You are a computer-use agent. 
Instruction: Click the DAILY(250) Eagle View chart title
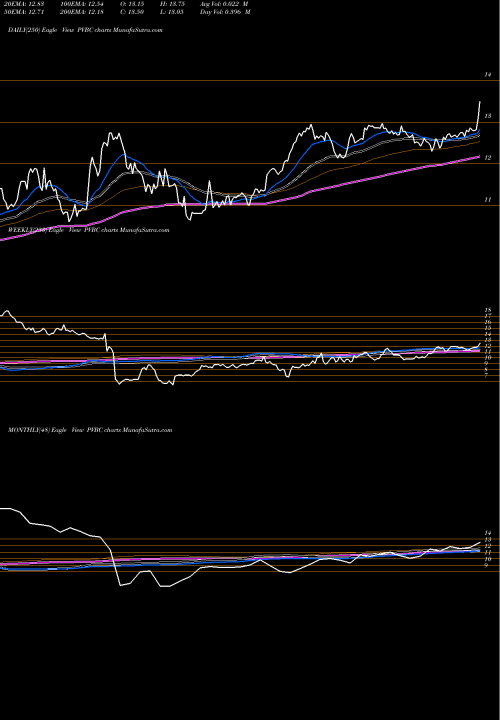click(85, 30)
